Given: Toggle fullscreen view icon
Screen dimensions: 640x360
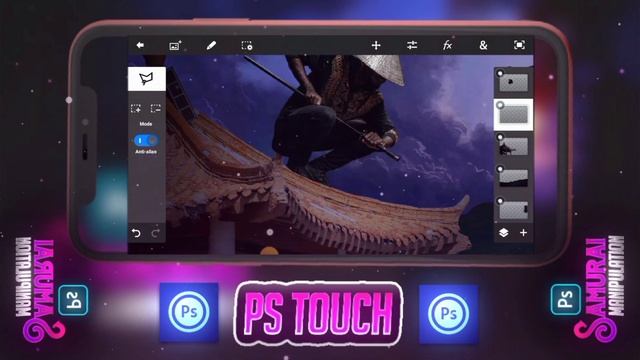Looking at the screenshot, I should [519, 45].
